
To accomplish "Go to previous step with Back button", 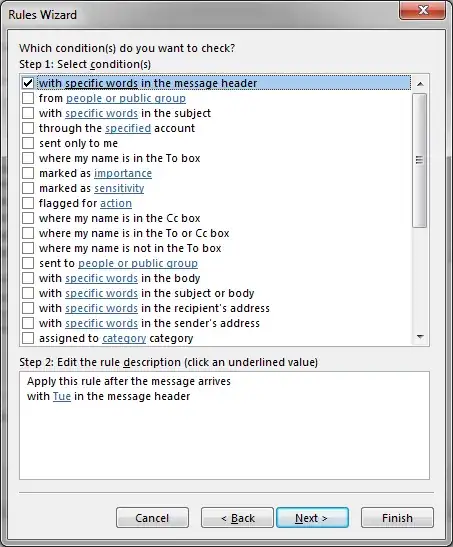I will [237, 518].
